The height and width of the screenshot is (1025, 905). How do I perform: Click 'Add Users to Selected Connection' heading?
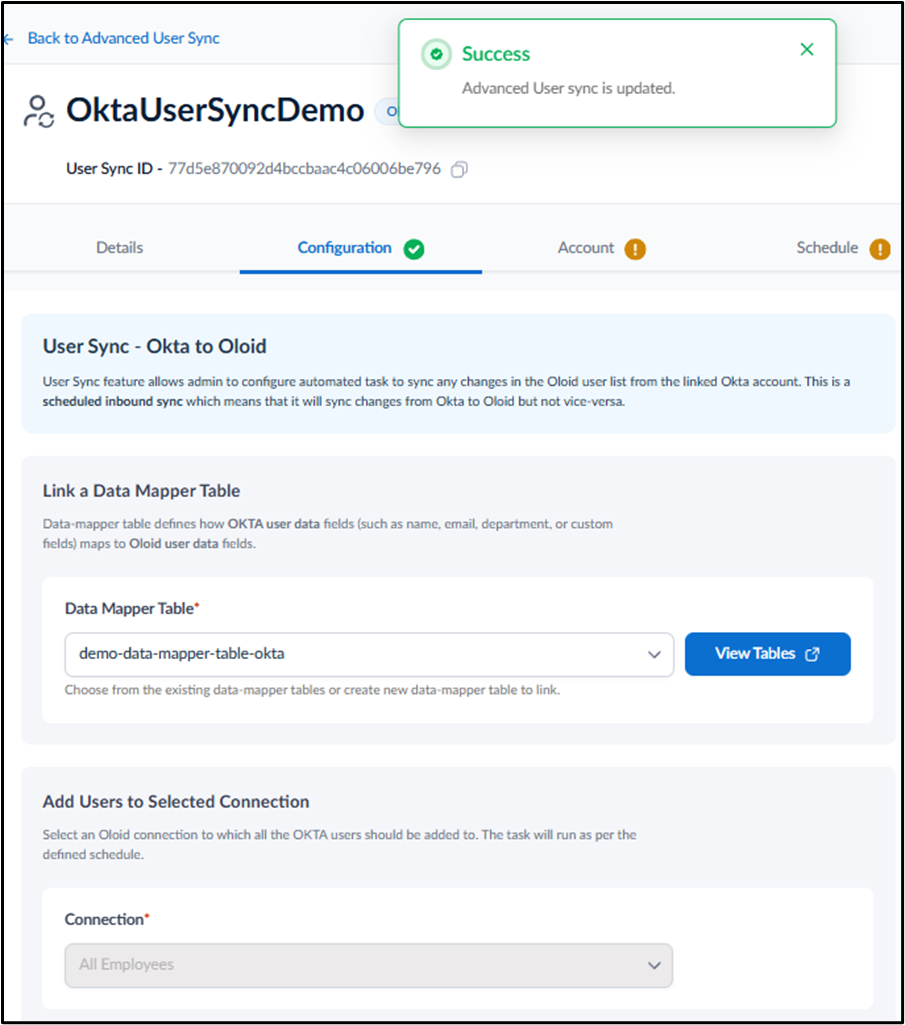(x=176, y=801)
